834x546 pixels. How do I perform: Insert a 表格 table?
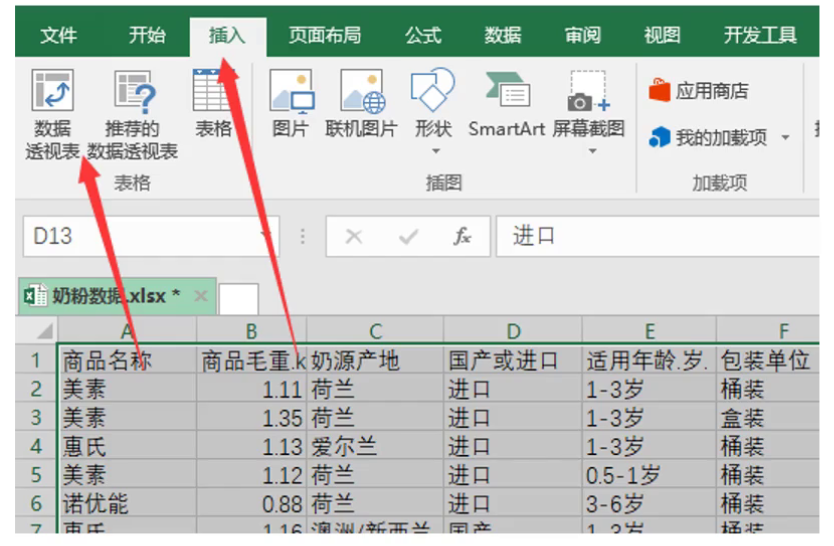pyautogui.click(x=213, y=104)
